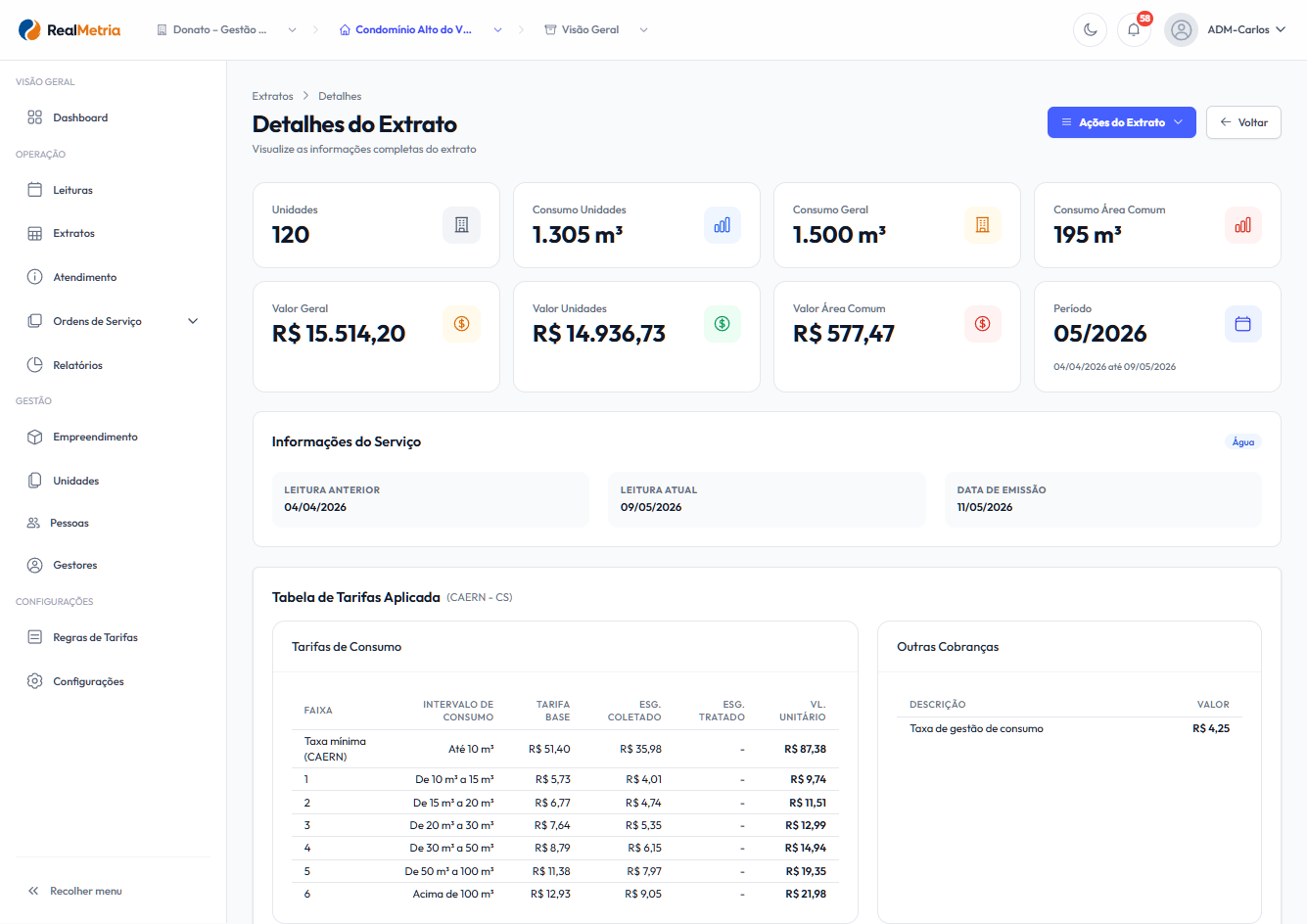Click unit value R$ 87,38

[x=805, y=749]
